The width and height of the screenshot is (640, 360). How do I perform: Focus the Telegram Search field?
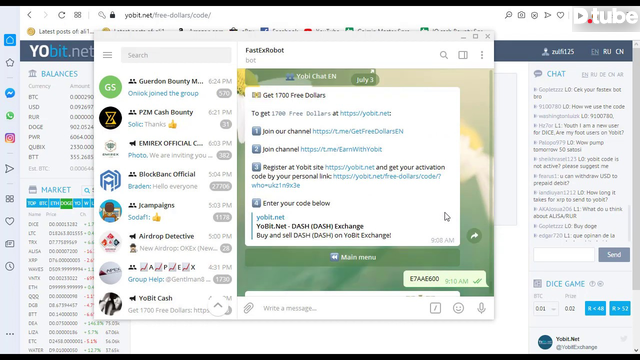click(176, 55)
